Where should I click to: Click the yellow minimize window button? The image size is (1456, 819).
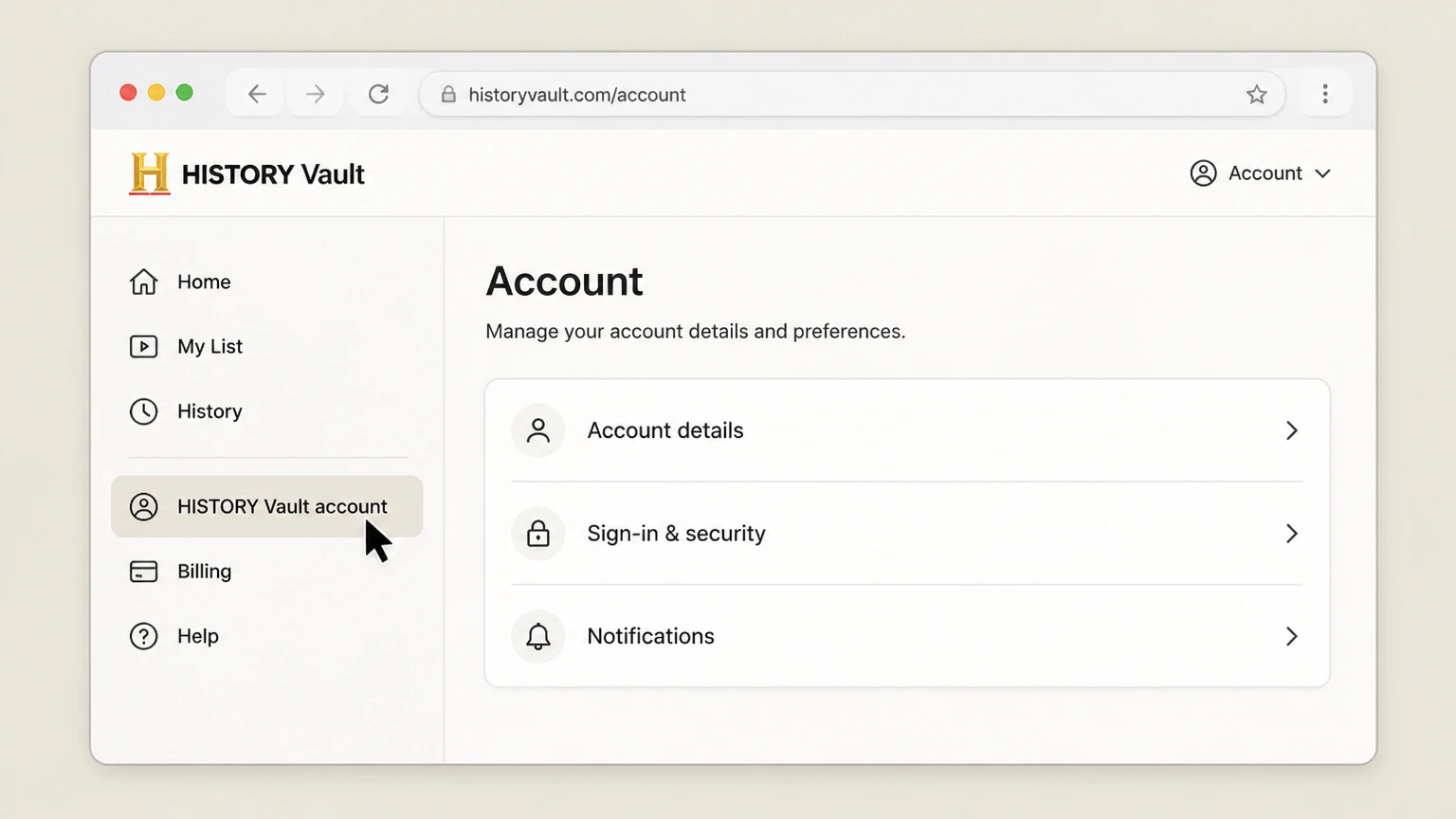tap(156, 92)
